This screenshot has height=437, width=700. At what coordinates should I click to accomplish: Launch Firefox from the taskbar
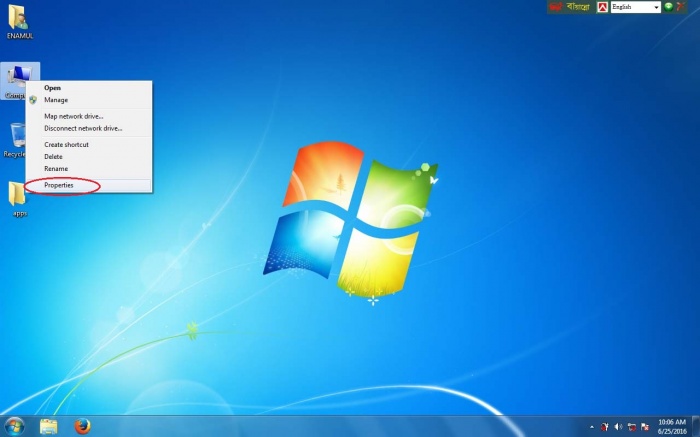82,426
